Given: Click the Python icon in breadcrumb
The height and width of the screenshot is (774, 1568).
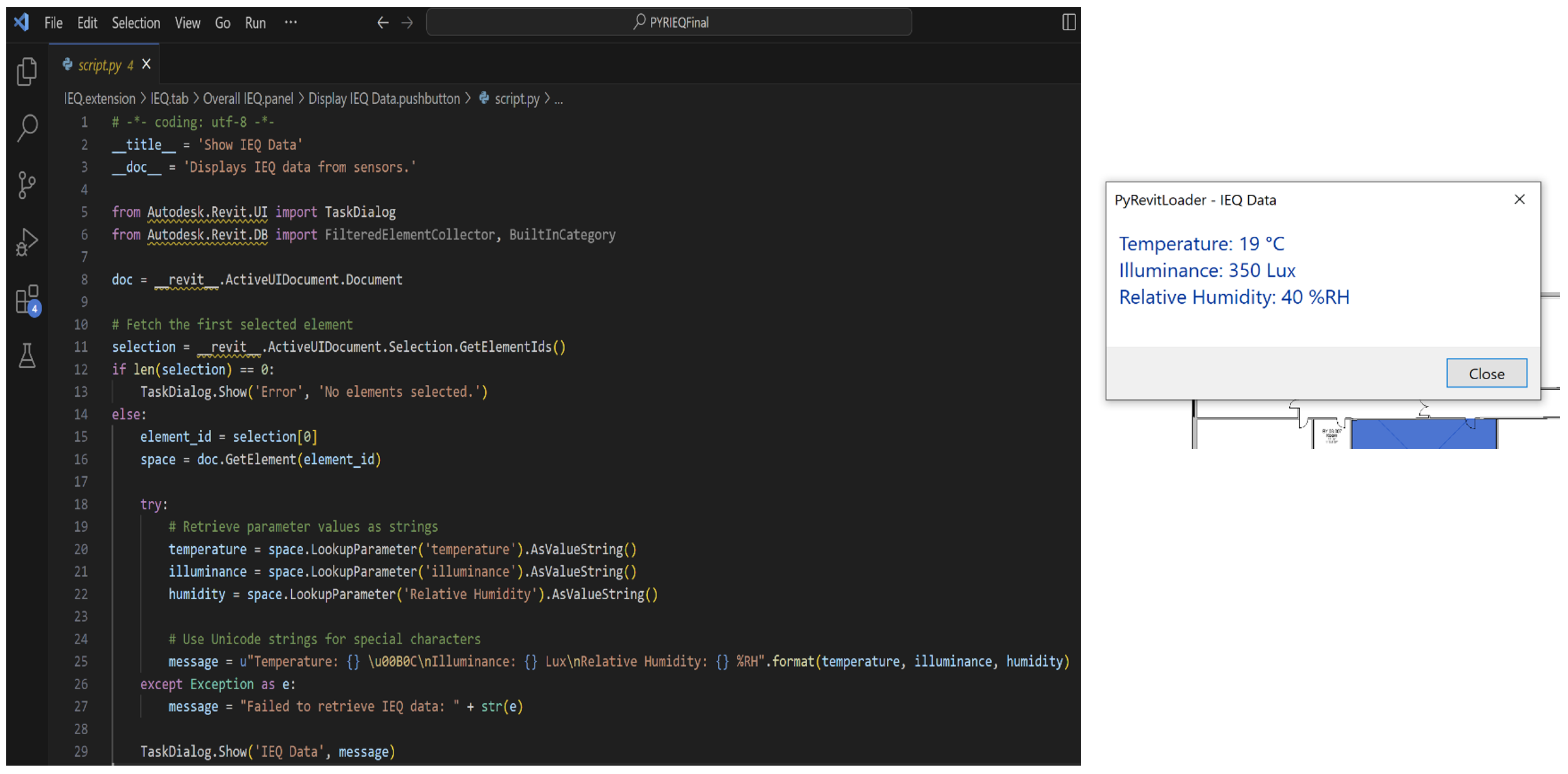Looking at the screenshot, I should (x=484, y=98).
